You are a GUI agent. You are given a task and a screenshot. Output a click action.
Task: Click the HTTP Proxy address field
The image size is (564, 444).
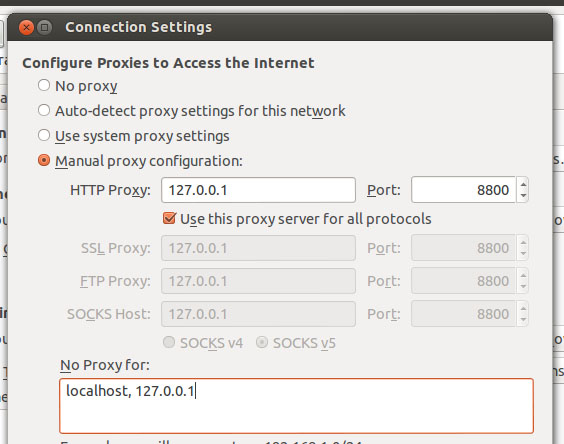click(258, 190)
